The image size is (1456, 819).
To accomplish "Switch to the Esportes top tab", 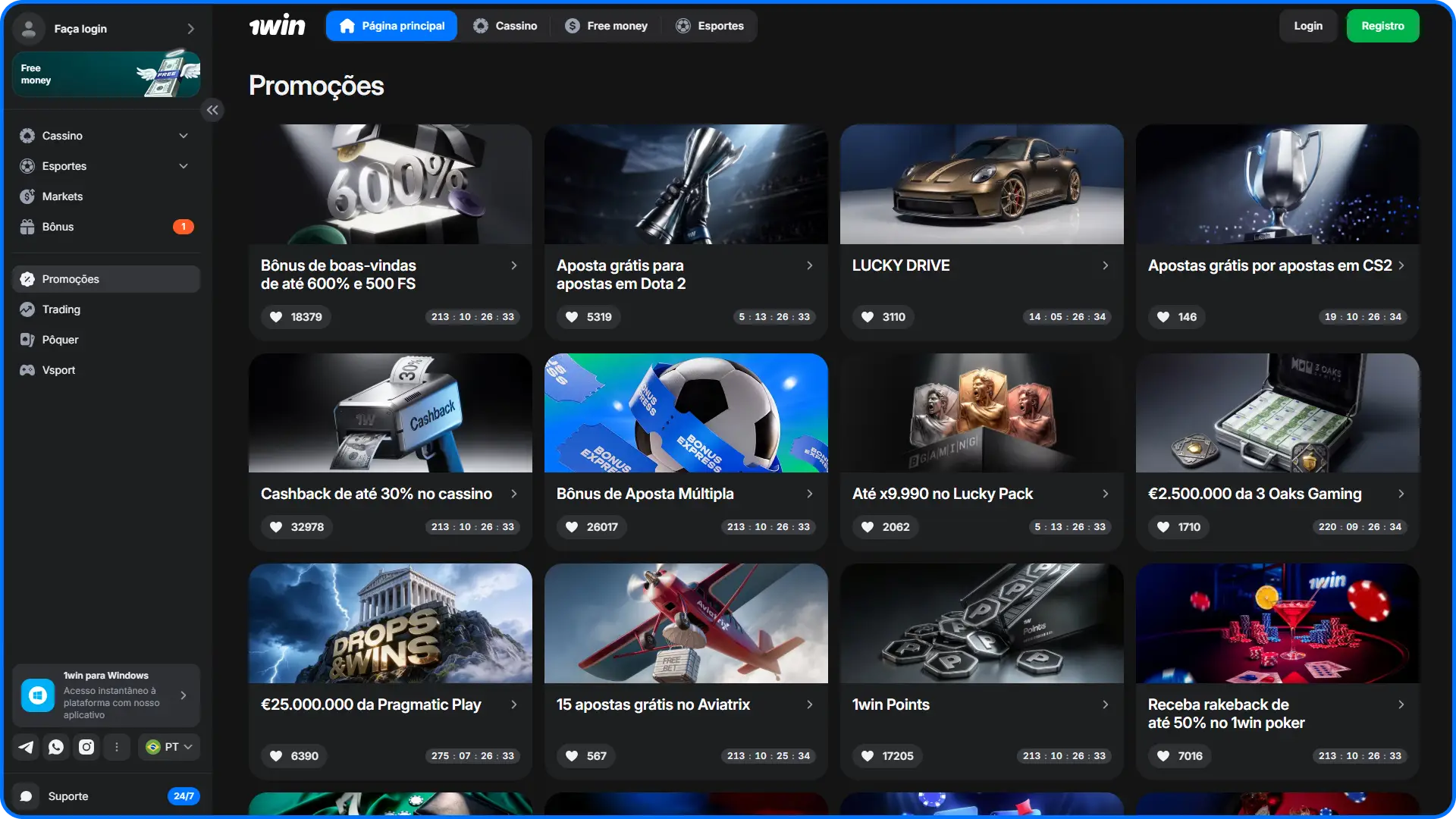I will pyautogui.click(x=710, y=26).
